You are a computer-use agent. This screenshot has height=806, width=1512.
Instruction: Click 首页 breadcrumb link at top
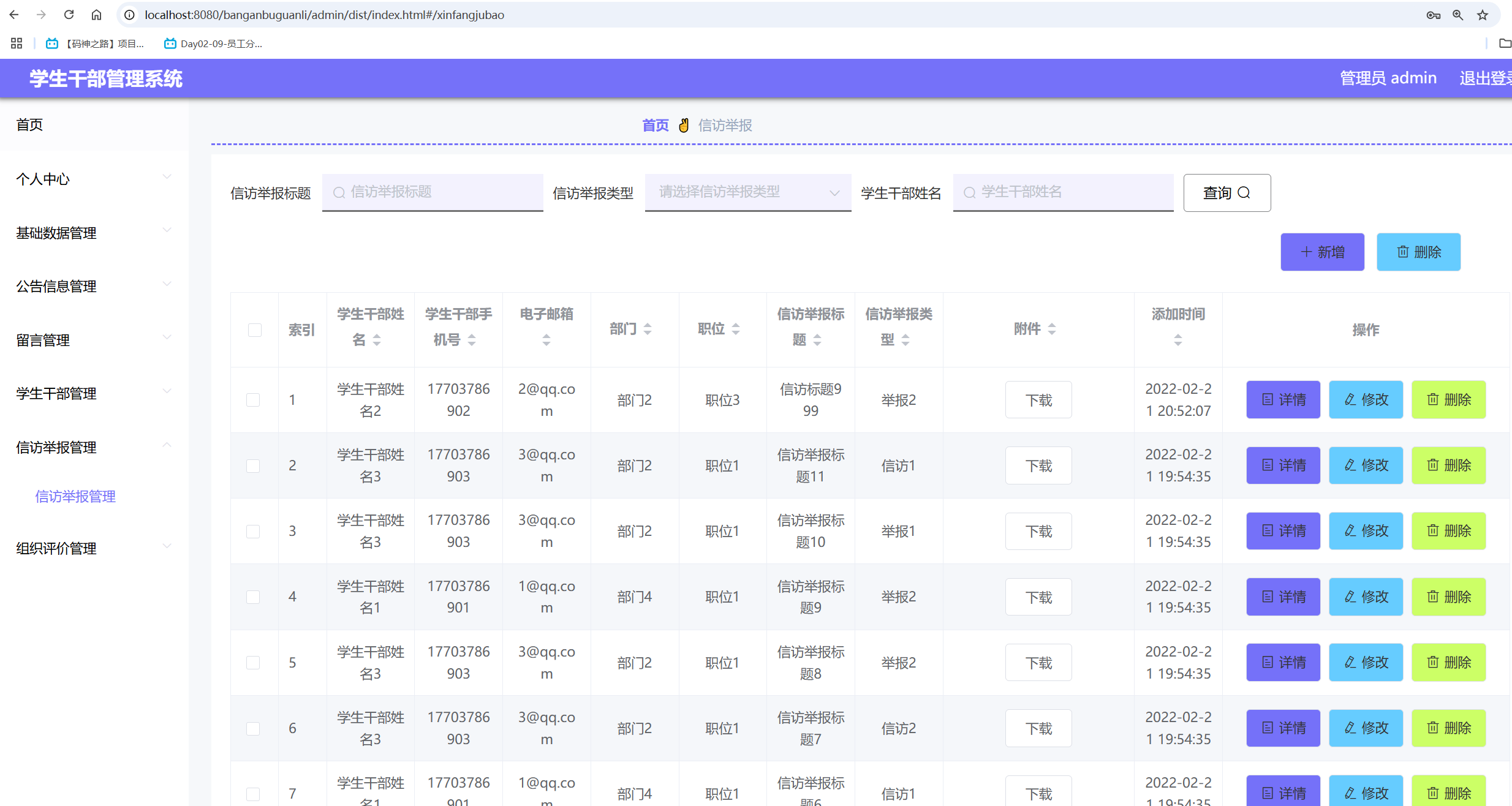[x=654, y=125]
